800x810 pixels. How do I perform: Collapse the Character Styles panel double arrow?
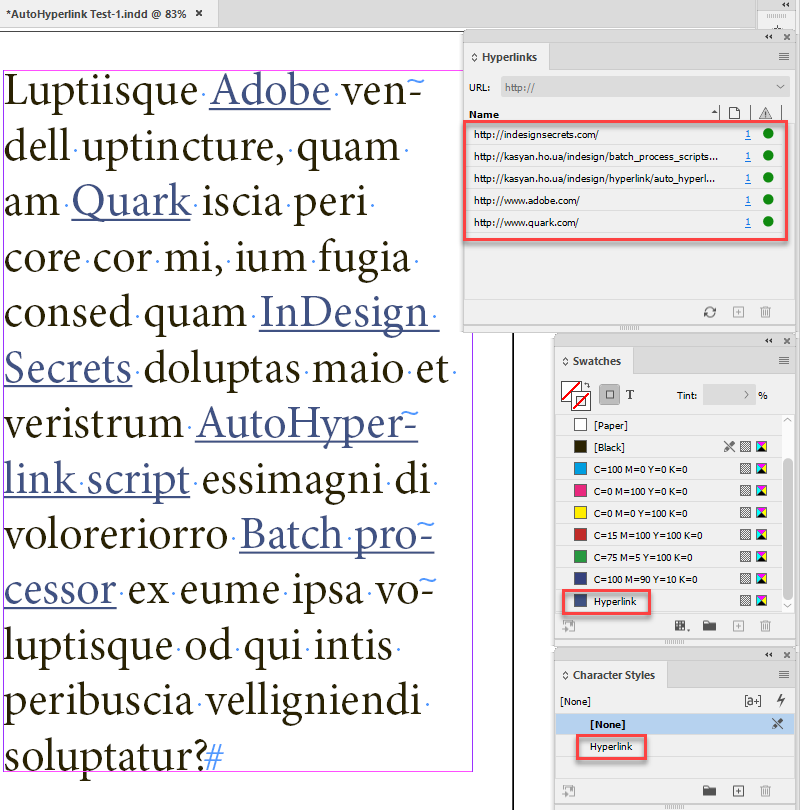pyautogui.click(x=768, y=655)
